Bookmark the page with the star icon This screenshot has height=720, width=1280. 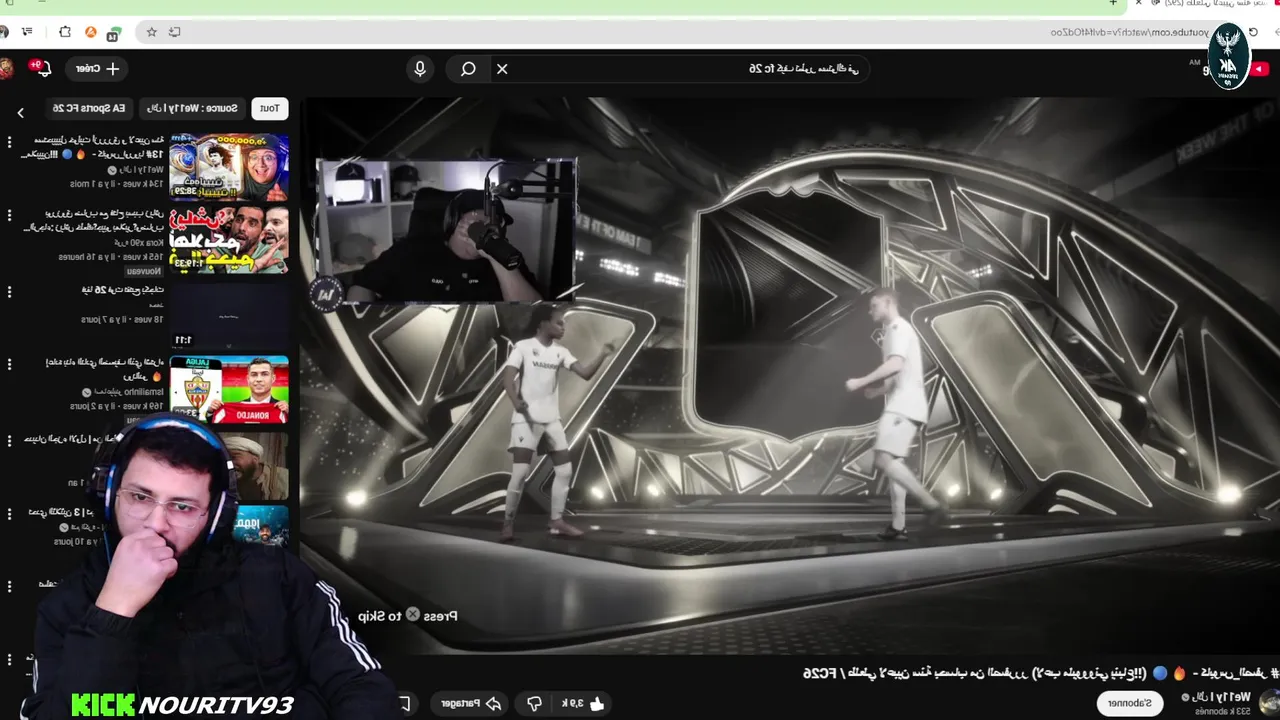click(x=152, y=32)
